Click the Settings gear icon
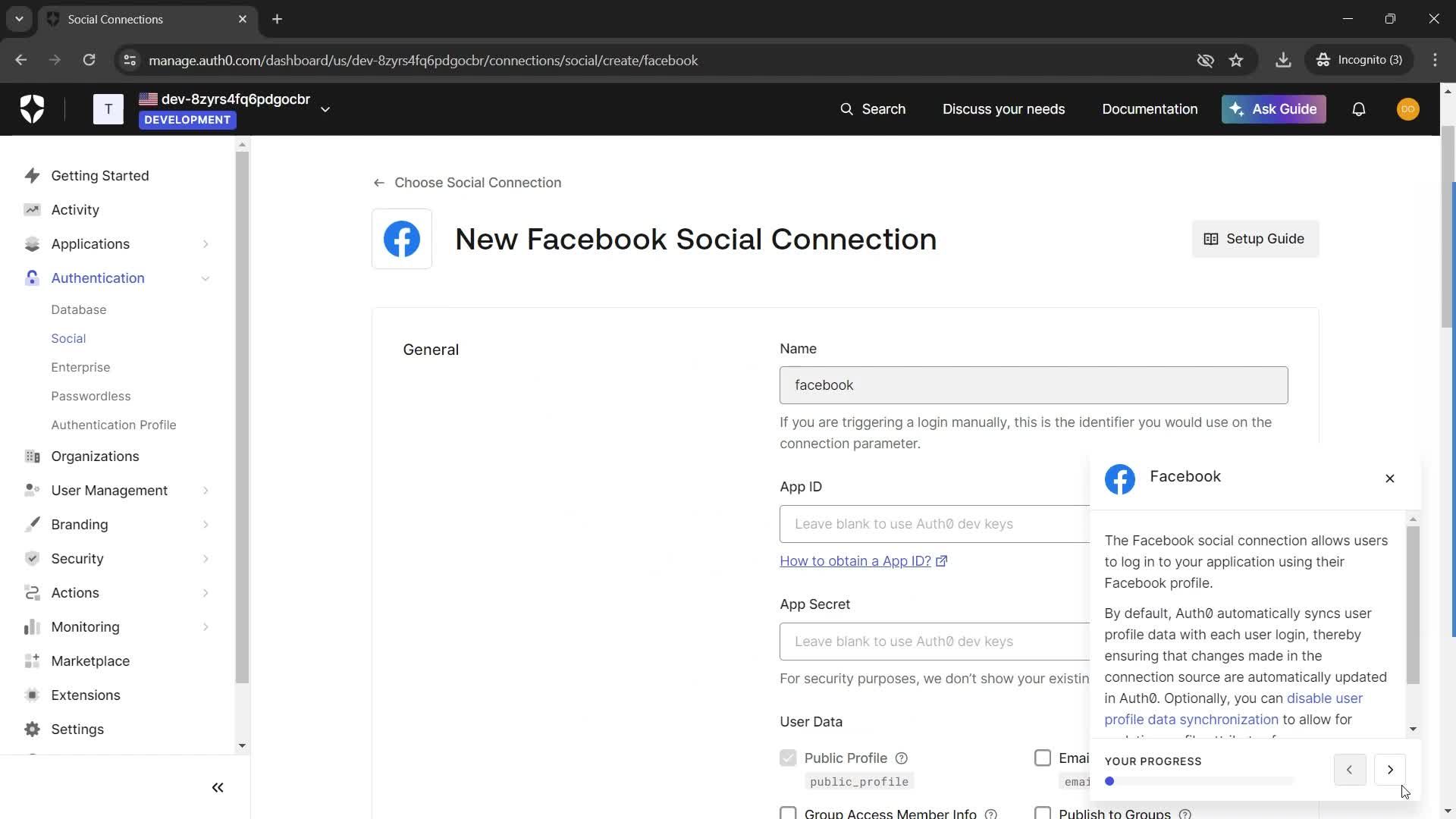Viewport: 1456px width, 819px height. (x=32, y=730)
